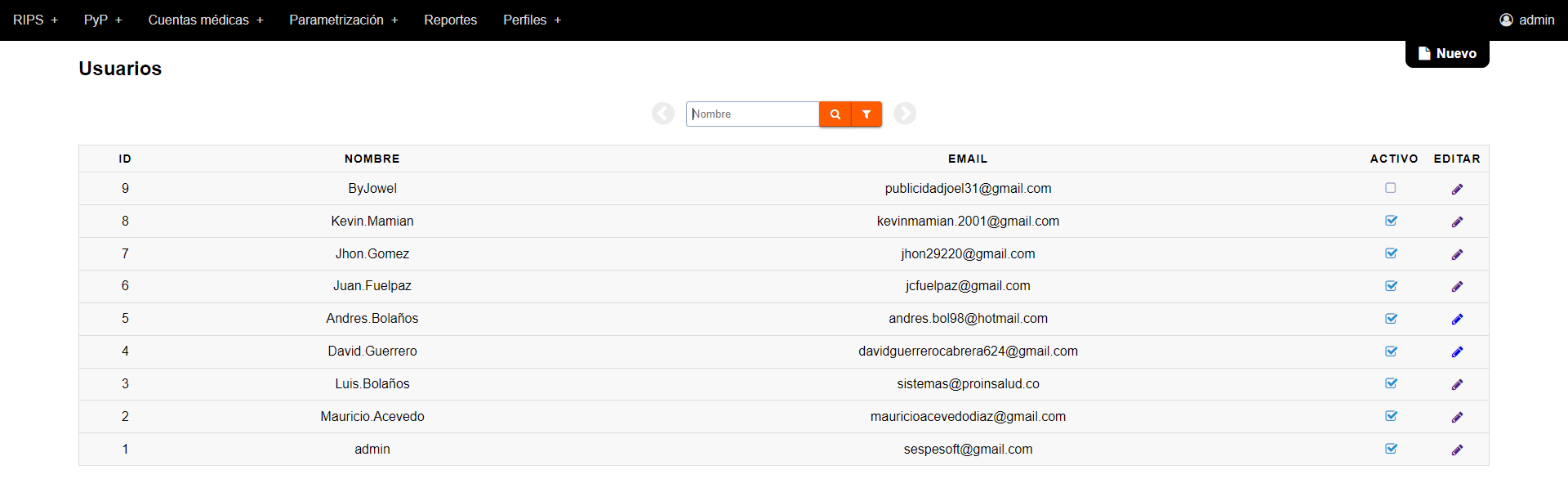Deactivate Andres.Bolaños checkbox
The width and height of the screenshot is (1568, 488).
pos(1391,319)
